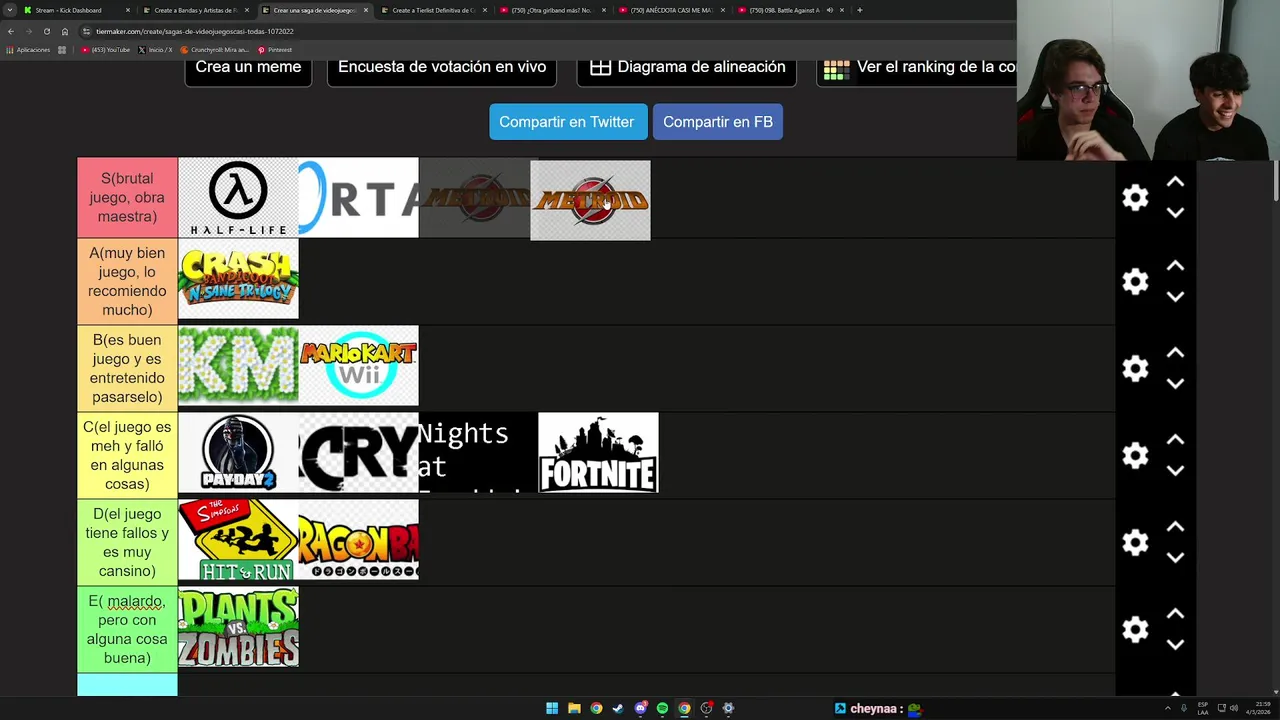Open settings gear for E tier row
Screen dimensions: 1280x720
coord(1135,629)
